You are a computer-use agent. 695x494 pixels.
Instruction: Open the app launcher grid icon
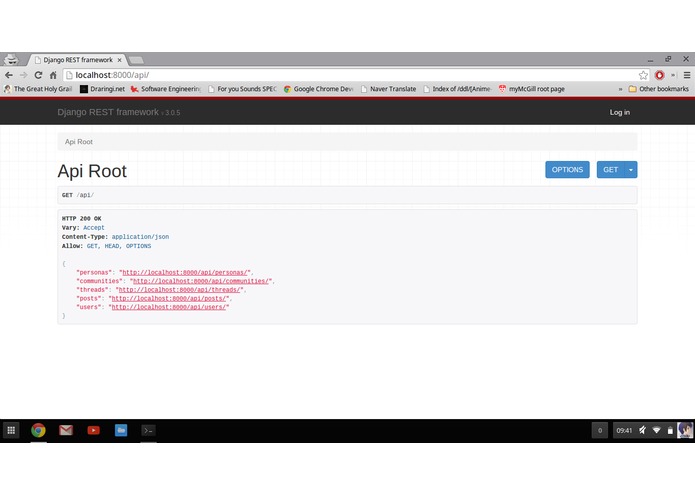pyautogui.click(x=12, y=430)
